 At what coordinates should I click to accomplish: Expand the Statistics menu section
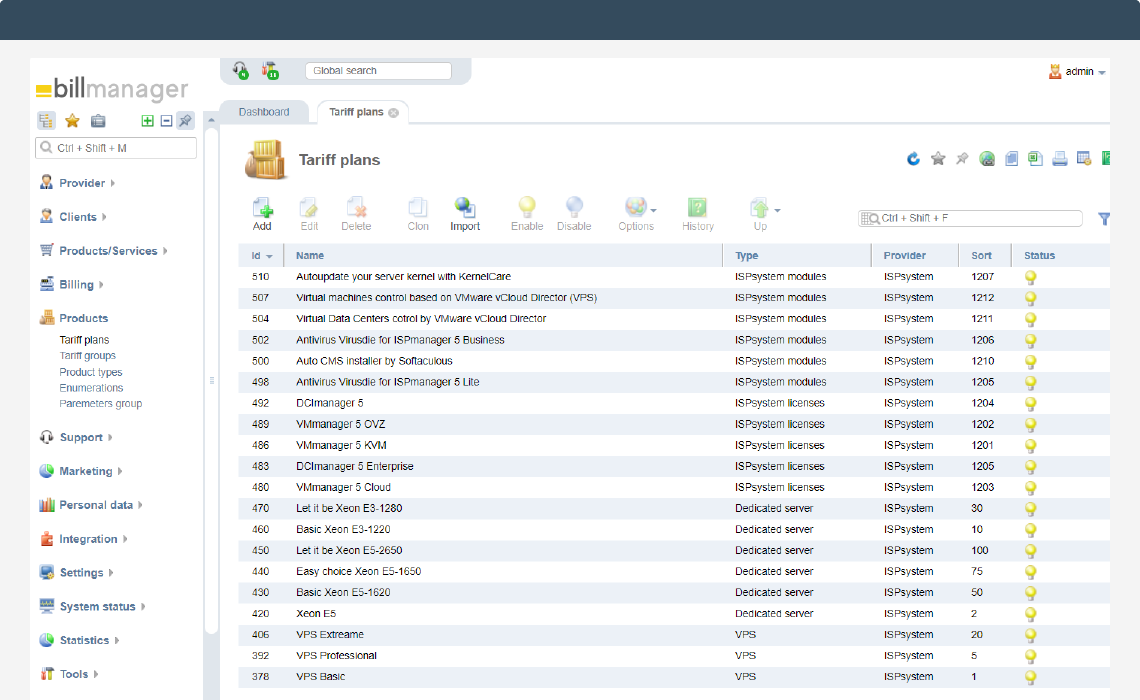[79, 640]
